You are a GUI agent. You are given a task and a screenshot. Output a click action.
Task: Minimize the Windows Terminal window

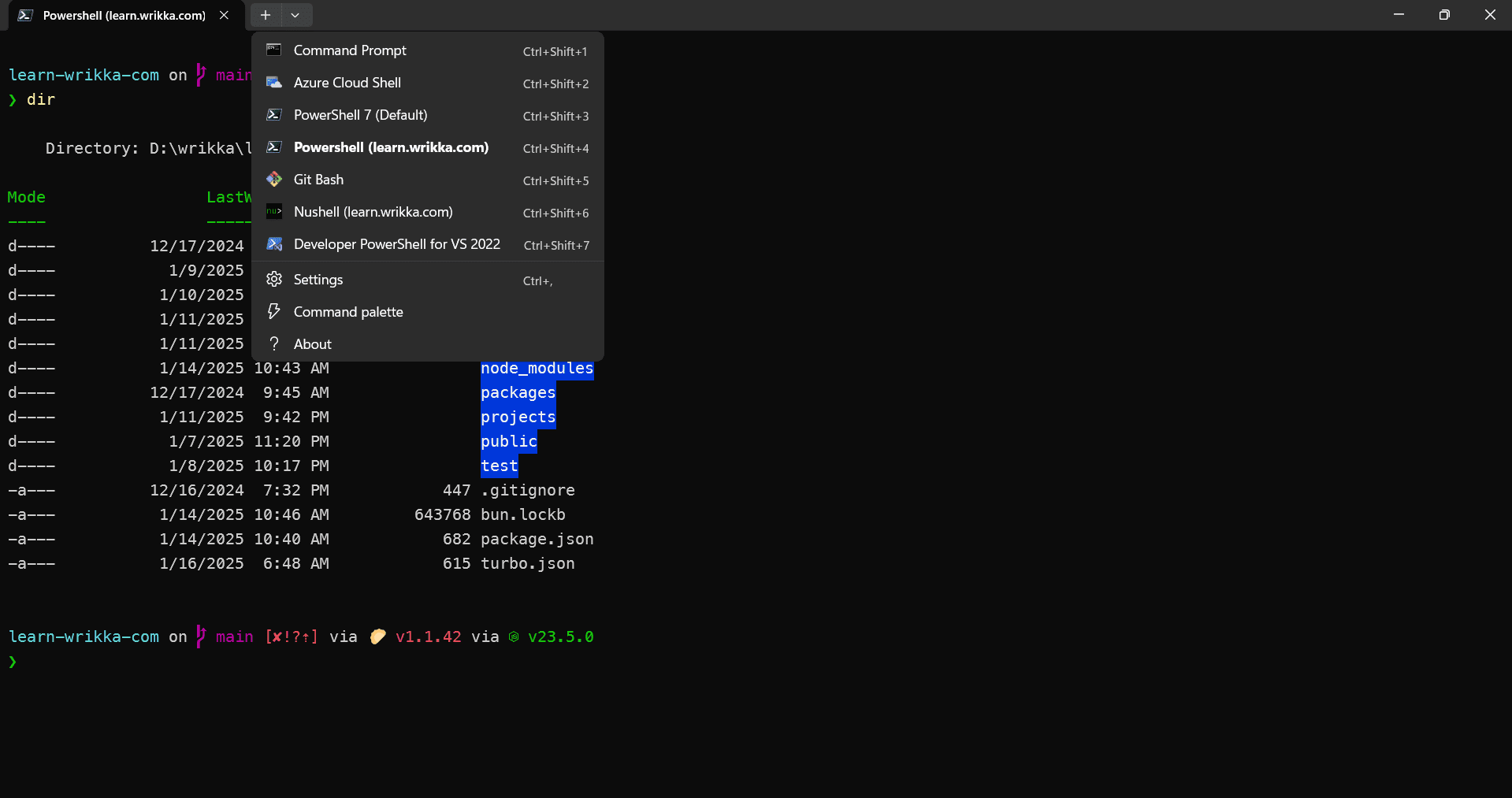click(1399, 15)
